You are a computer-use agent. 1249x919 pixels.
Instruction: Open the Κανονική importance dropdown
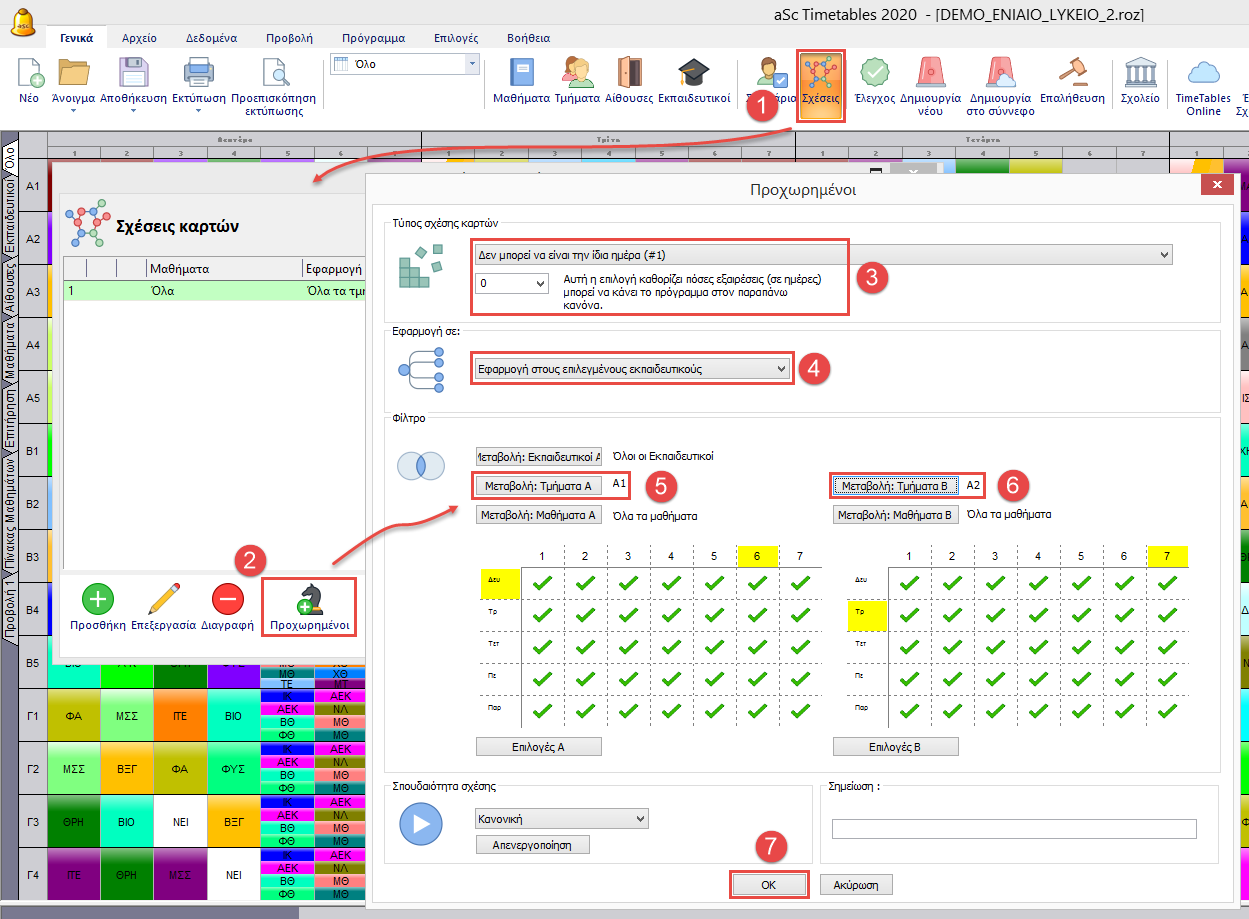[562, 819]
